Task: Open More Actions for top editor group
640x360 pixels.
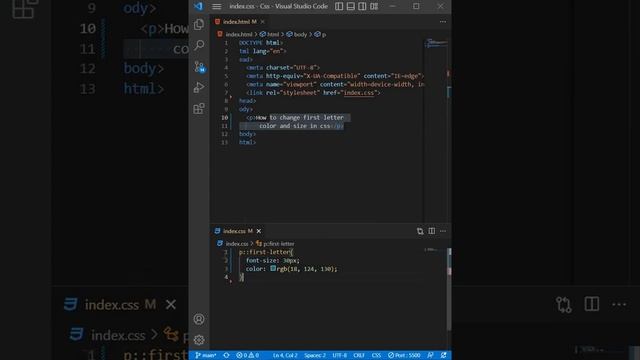Action: tap(443, 22)
